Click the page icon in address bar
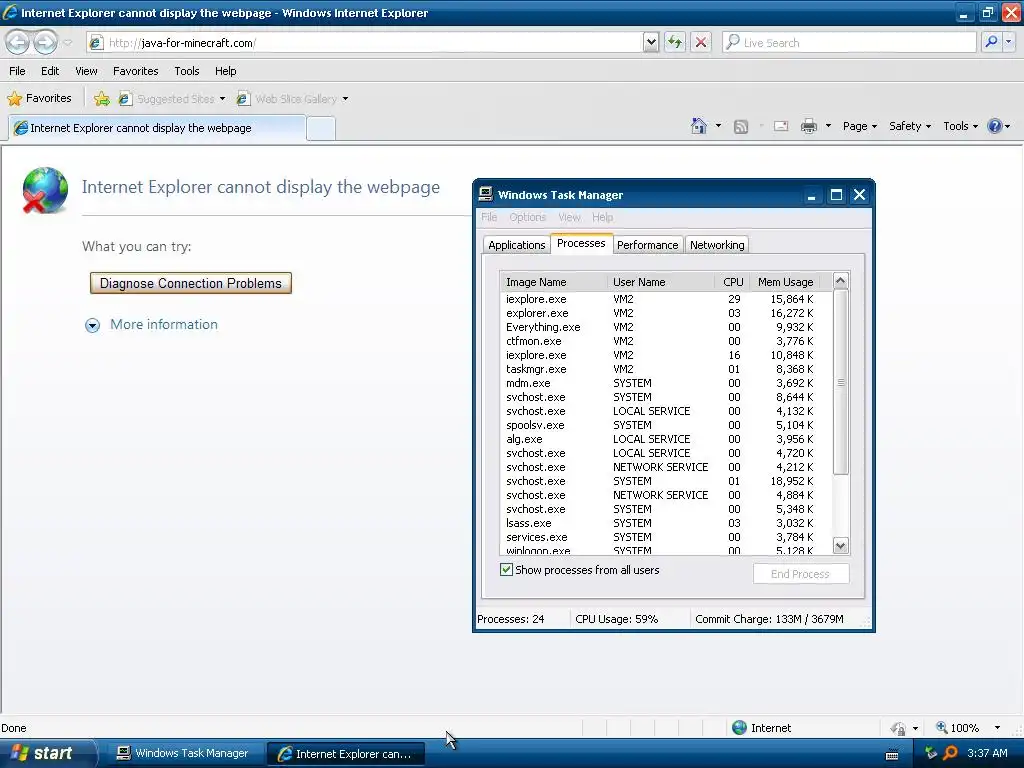 (96, 43)
